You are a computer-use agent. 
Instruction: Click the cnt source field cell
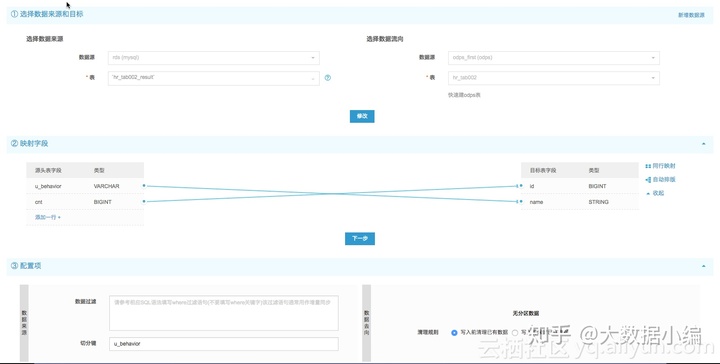click(39, 202)
